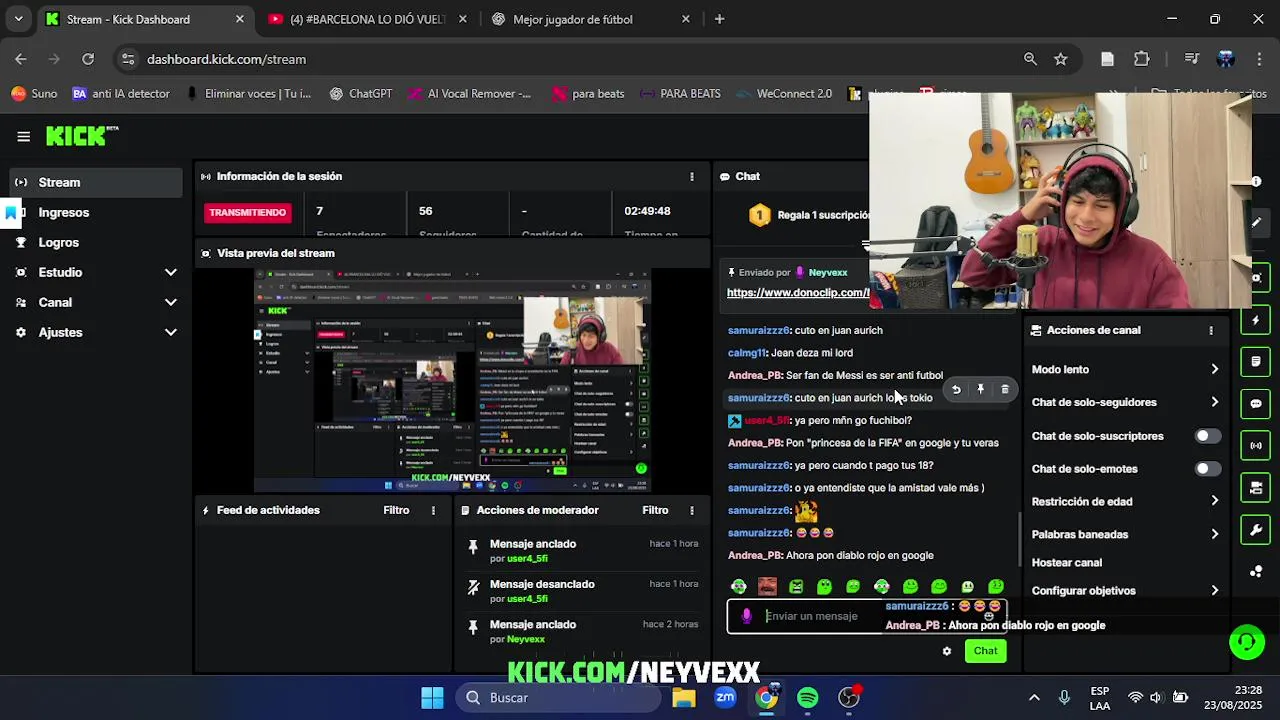This screenshot has height=720, width=1280.
Task: Click the calmg11 username in chat
Action: pyautogui.click(x=747, y=353)
